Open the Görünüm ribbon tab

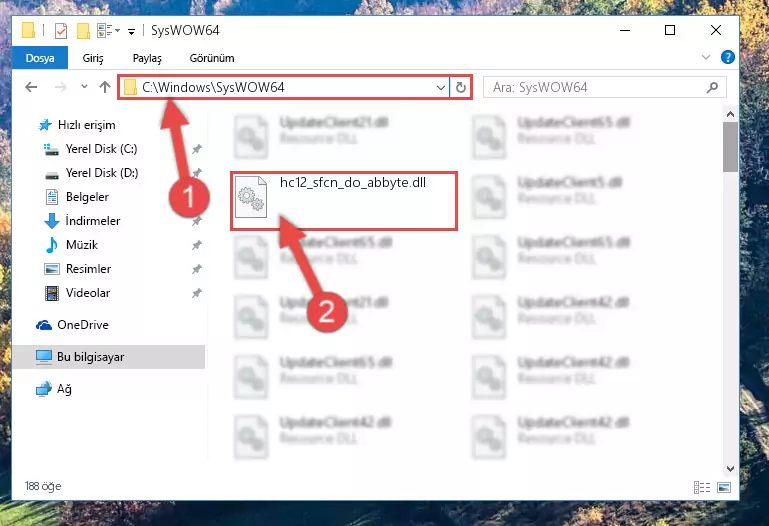(212, 58)
